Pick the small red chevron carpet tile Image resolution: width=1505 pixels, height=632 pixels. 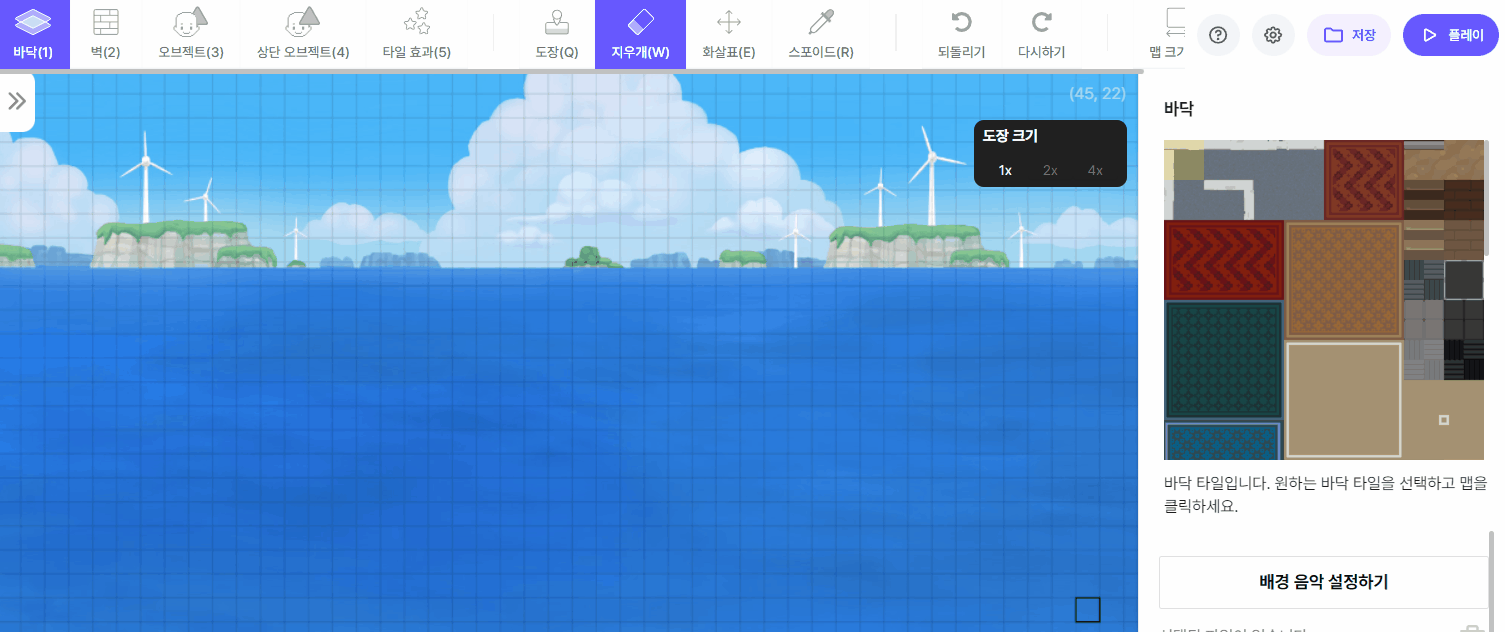point(1363,180)
